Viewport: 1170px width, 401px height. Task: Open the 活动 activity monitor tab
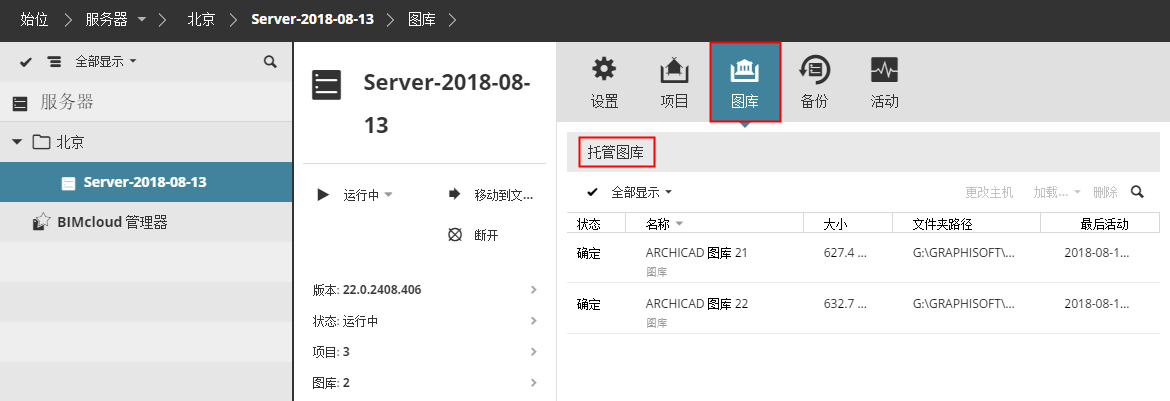pyautogui.click(x=884, y=82)
